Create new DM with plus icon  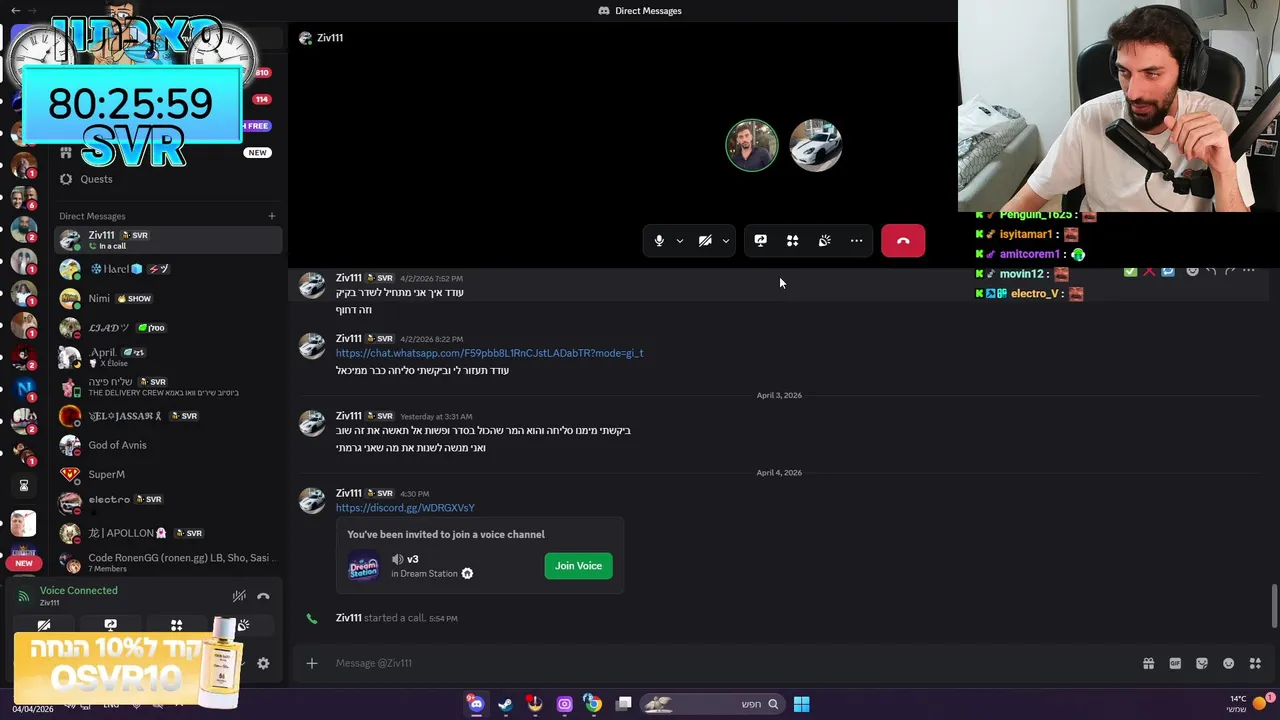(271, 216)
